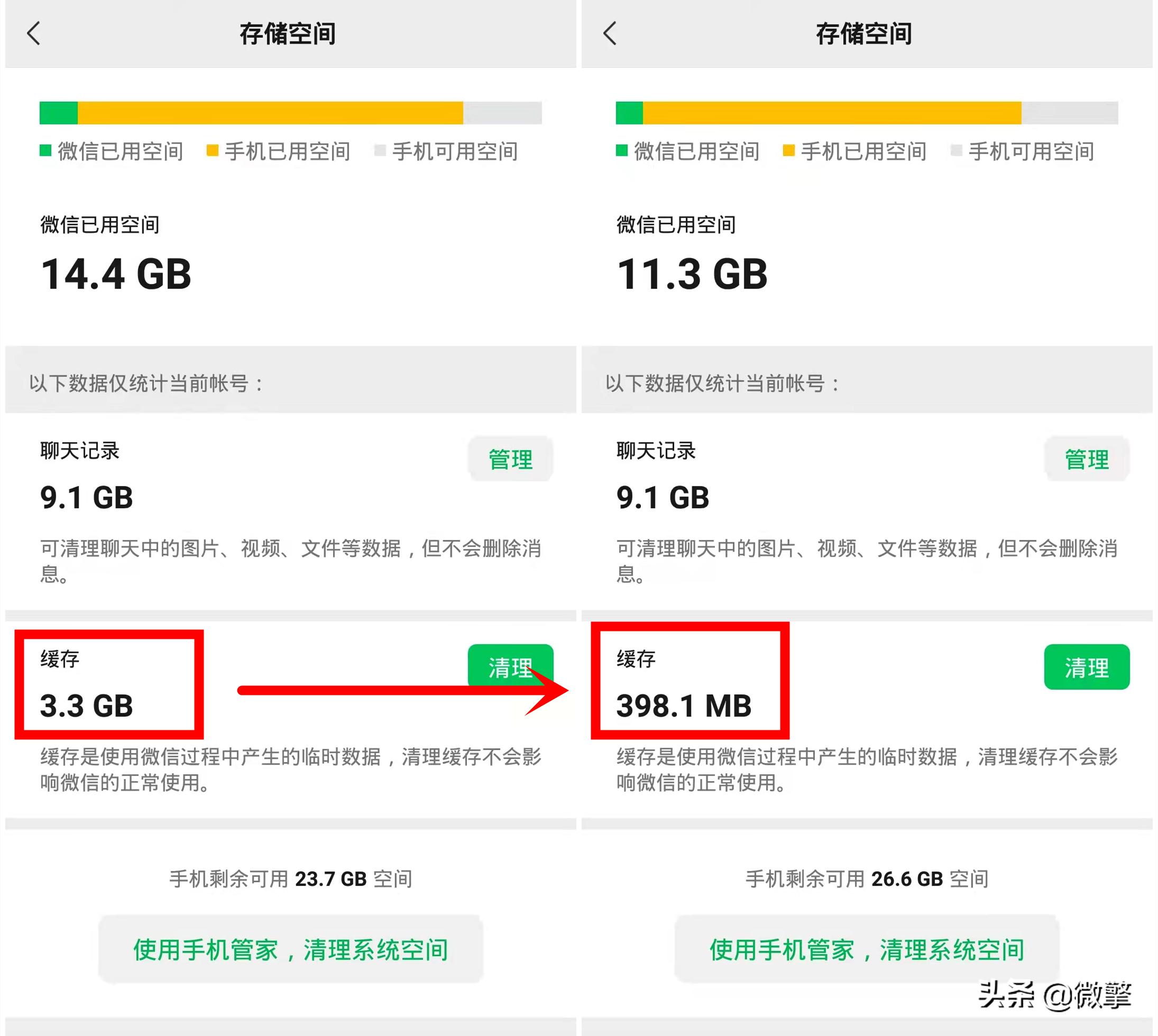1158x1036 pixels.
Task: Open 使用手机管家，清理系统空间 on the right
Action: [x=866, y=948]
